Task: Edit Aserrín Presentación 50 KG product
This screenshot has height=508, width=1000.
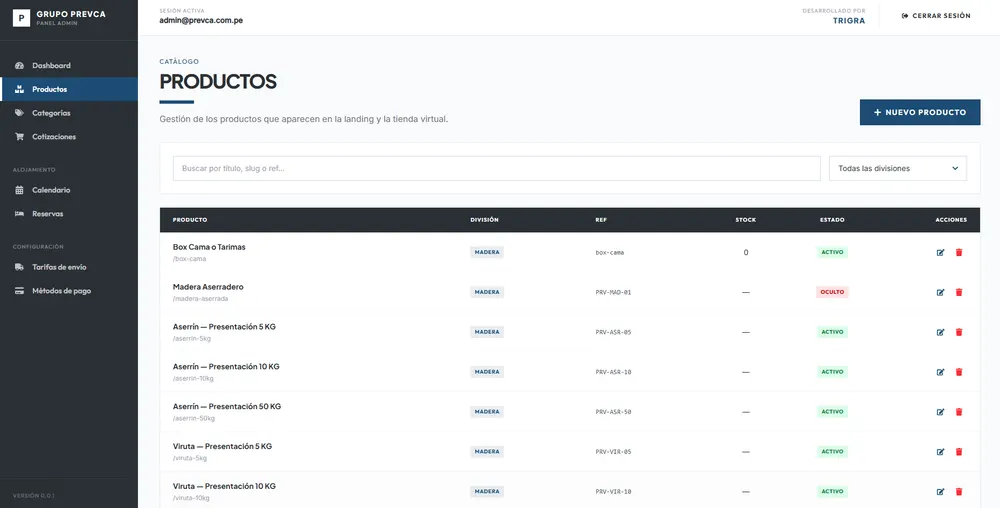Action: [x=940, y=412]
